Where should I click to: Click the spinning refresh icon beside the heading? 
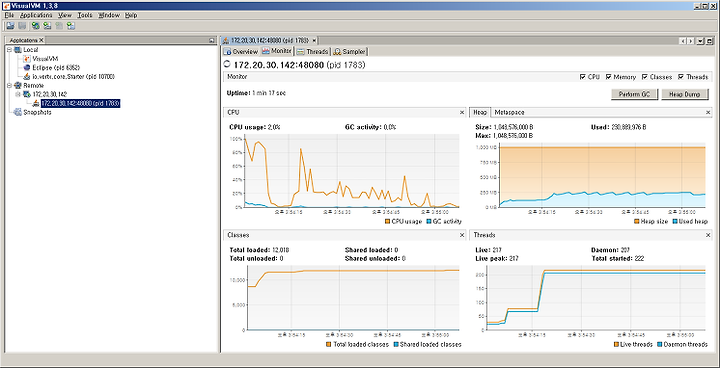tap(227, 65)
